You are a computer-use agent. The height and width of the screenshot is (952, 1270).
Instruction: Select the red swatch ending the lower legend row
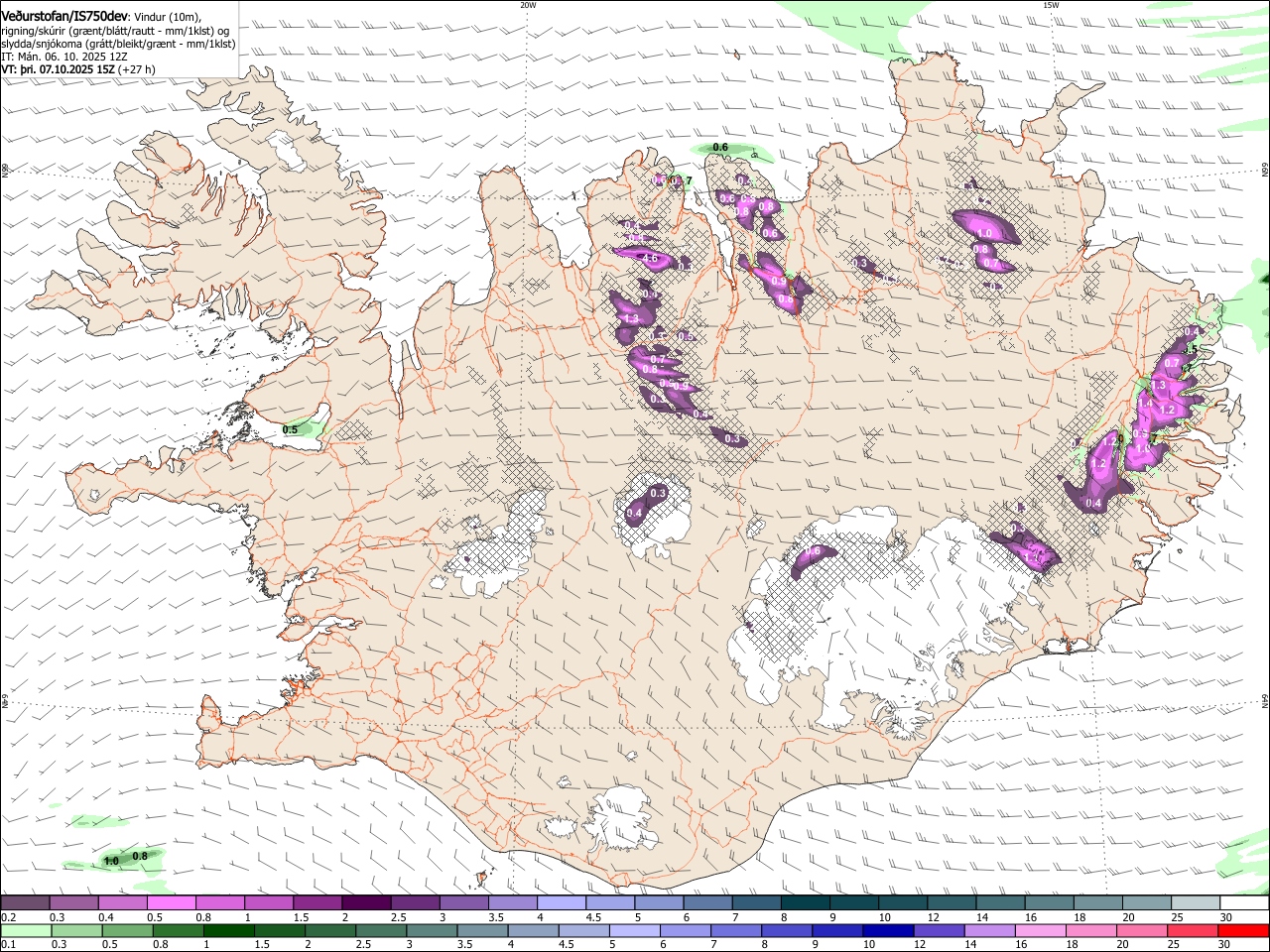[1244, 929]
